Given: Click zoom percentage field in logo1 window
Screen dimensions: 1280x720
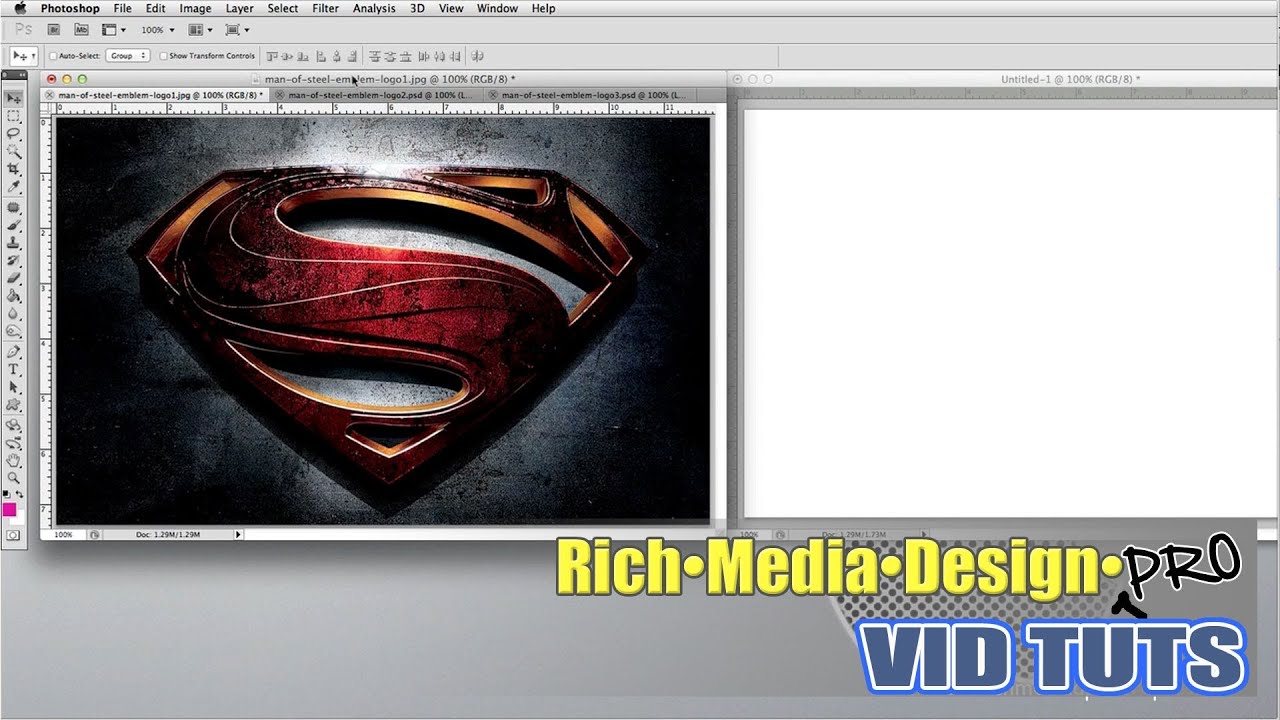Looking at the screenshot, I should pos(63,535).
